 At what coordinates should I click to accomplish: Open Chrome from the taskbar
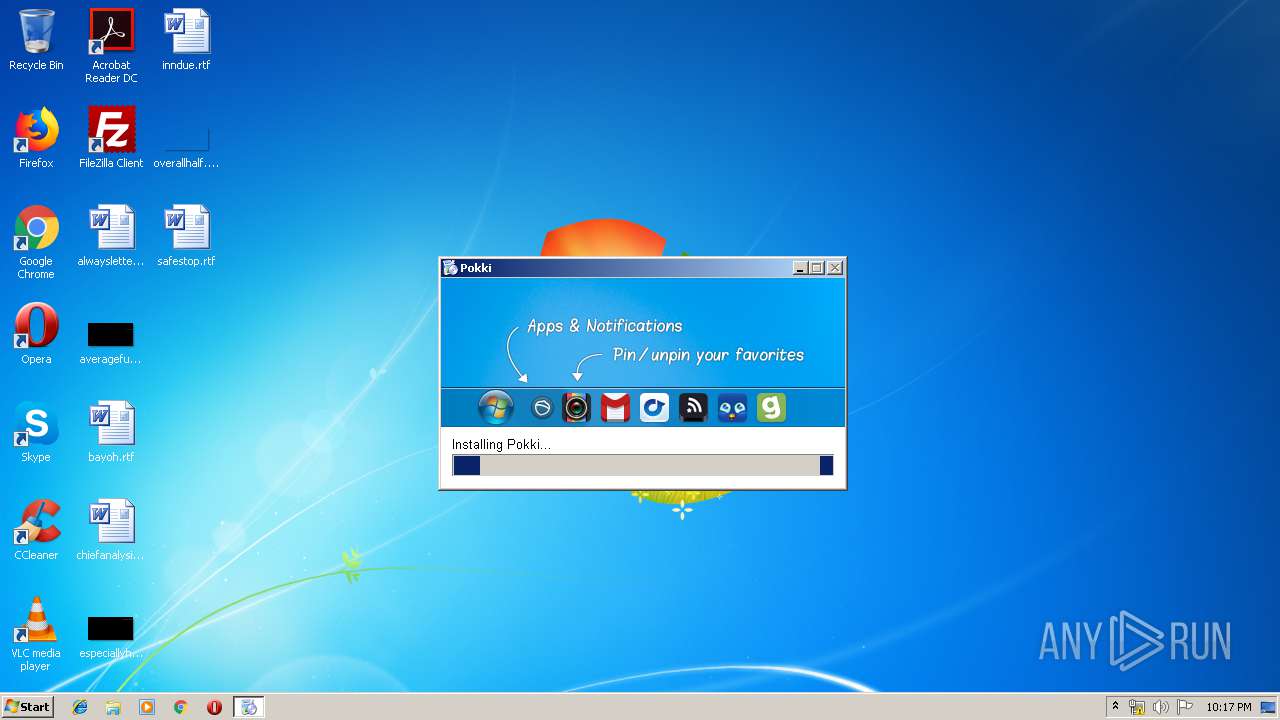click(x=180, y=707)
